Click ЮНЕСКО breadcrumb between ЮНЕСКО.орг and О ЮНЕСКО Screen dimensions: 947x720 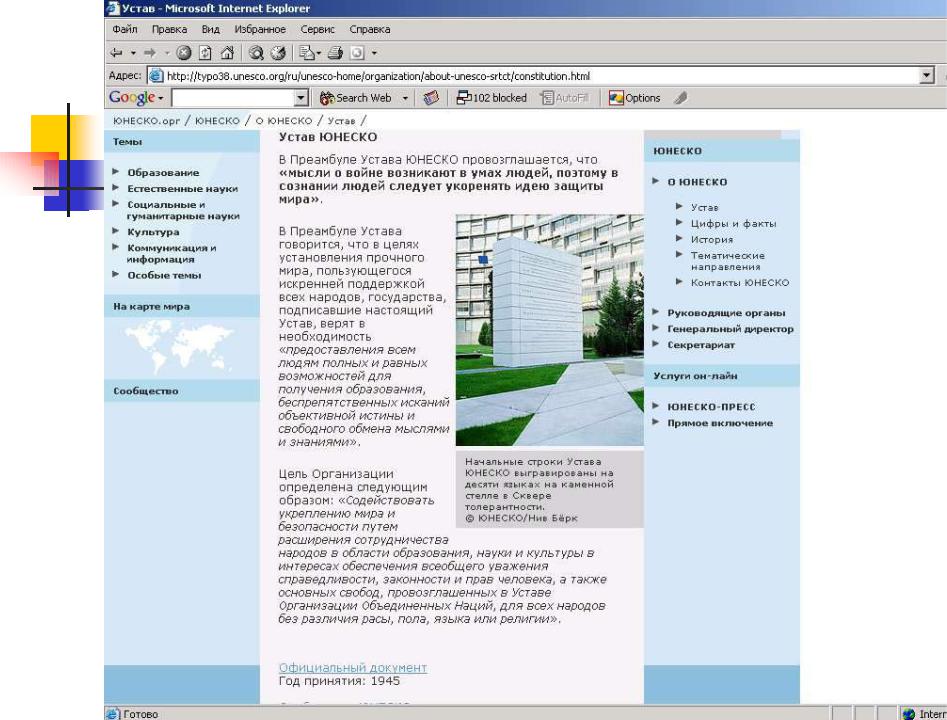(217, 121)
